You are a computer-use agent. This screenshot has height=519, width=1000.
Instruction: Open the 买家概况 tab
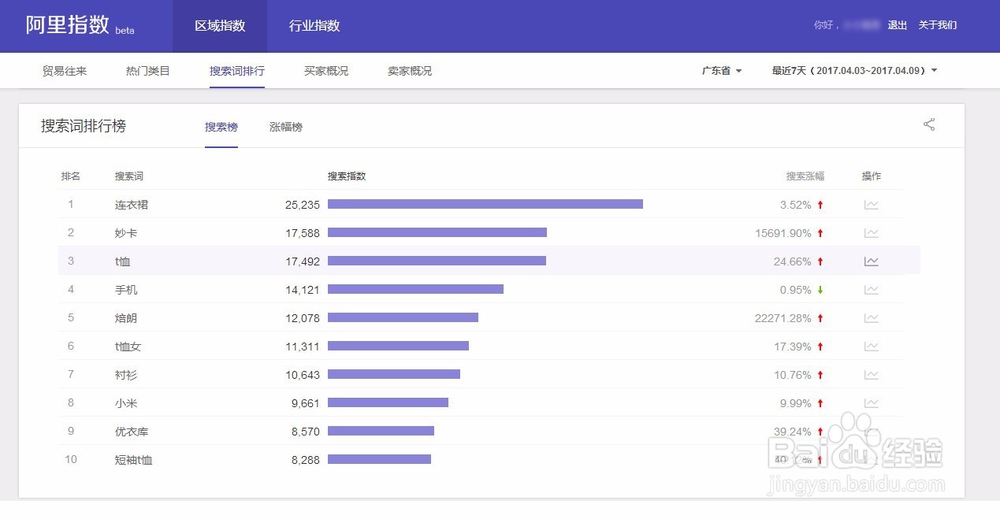[326, 71]
